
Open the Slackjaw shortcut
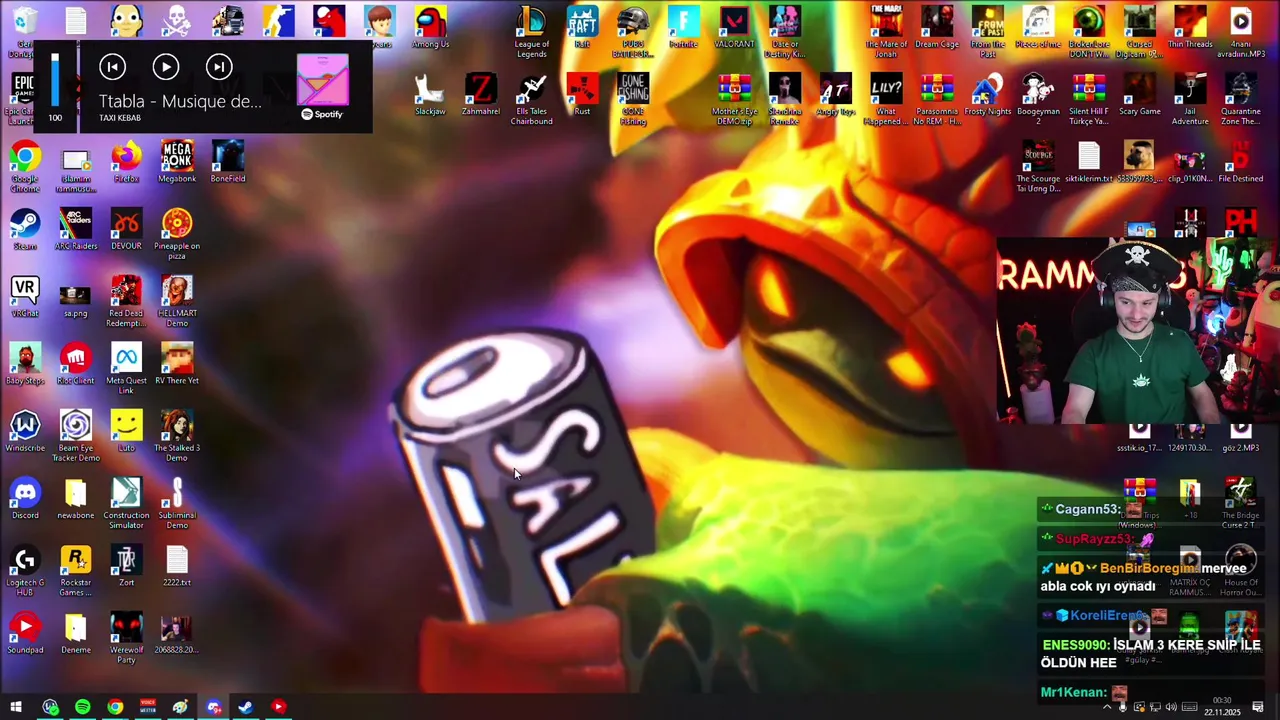[430, 94]
